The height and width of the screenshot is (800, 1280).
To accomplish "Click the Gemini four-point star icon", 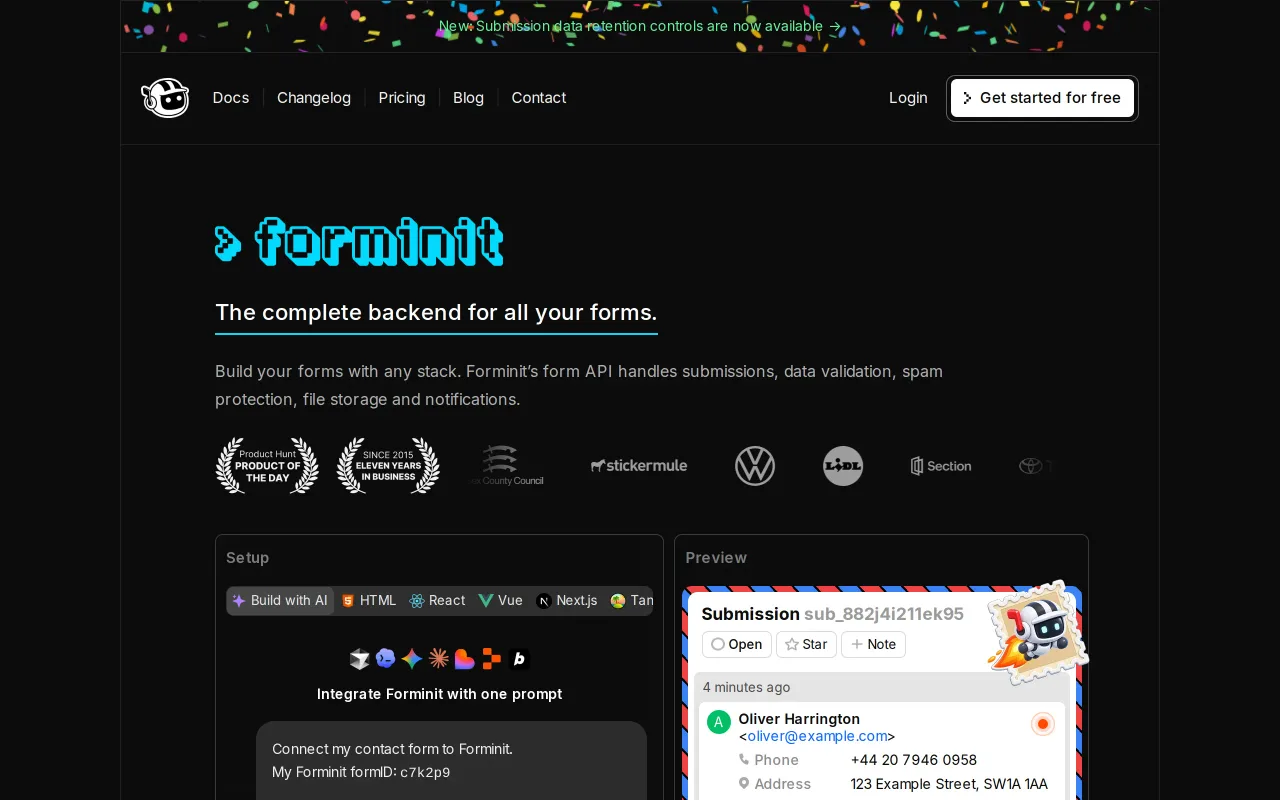I will 412,659.
